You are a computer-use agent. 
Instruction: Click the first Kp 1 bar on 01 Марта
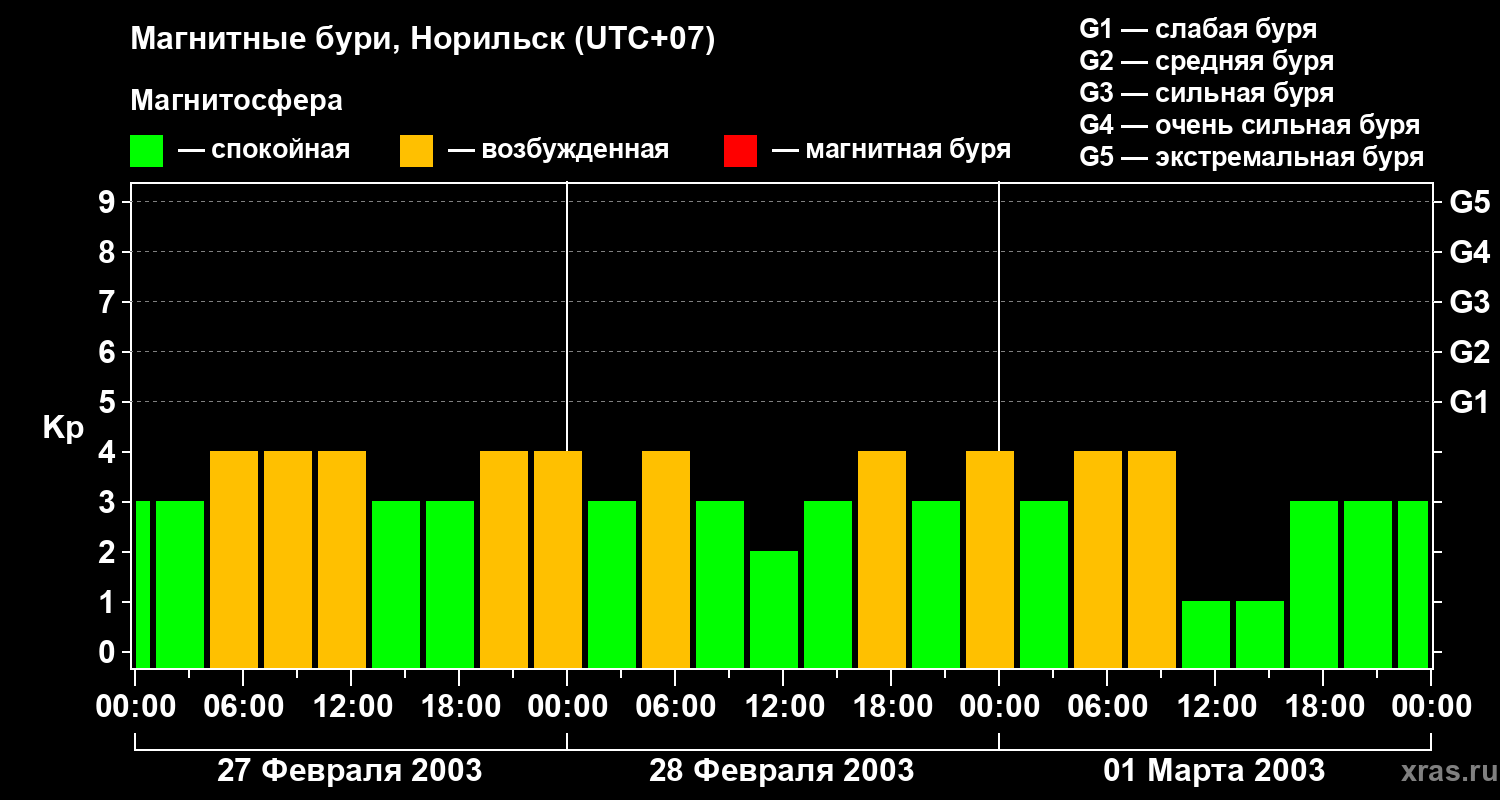coord(1206,633)
